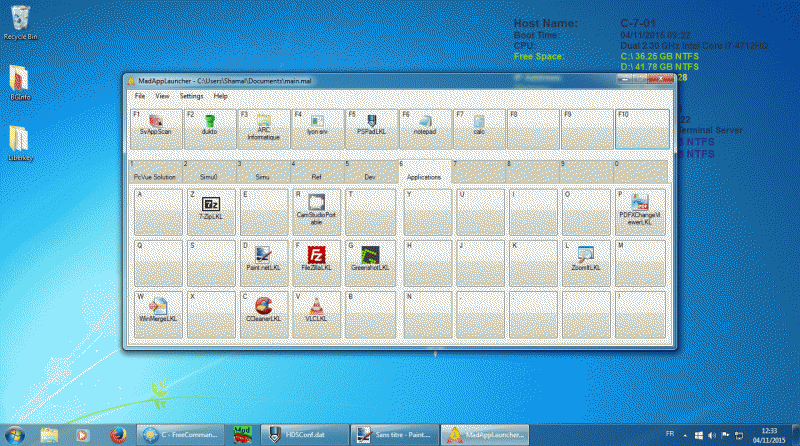
Task: Switch to the Dev tab
Action: 370,171
